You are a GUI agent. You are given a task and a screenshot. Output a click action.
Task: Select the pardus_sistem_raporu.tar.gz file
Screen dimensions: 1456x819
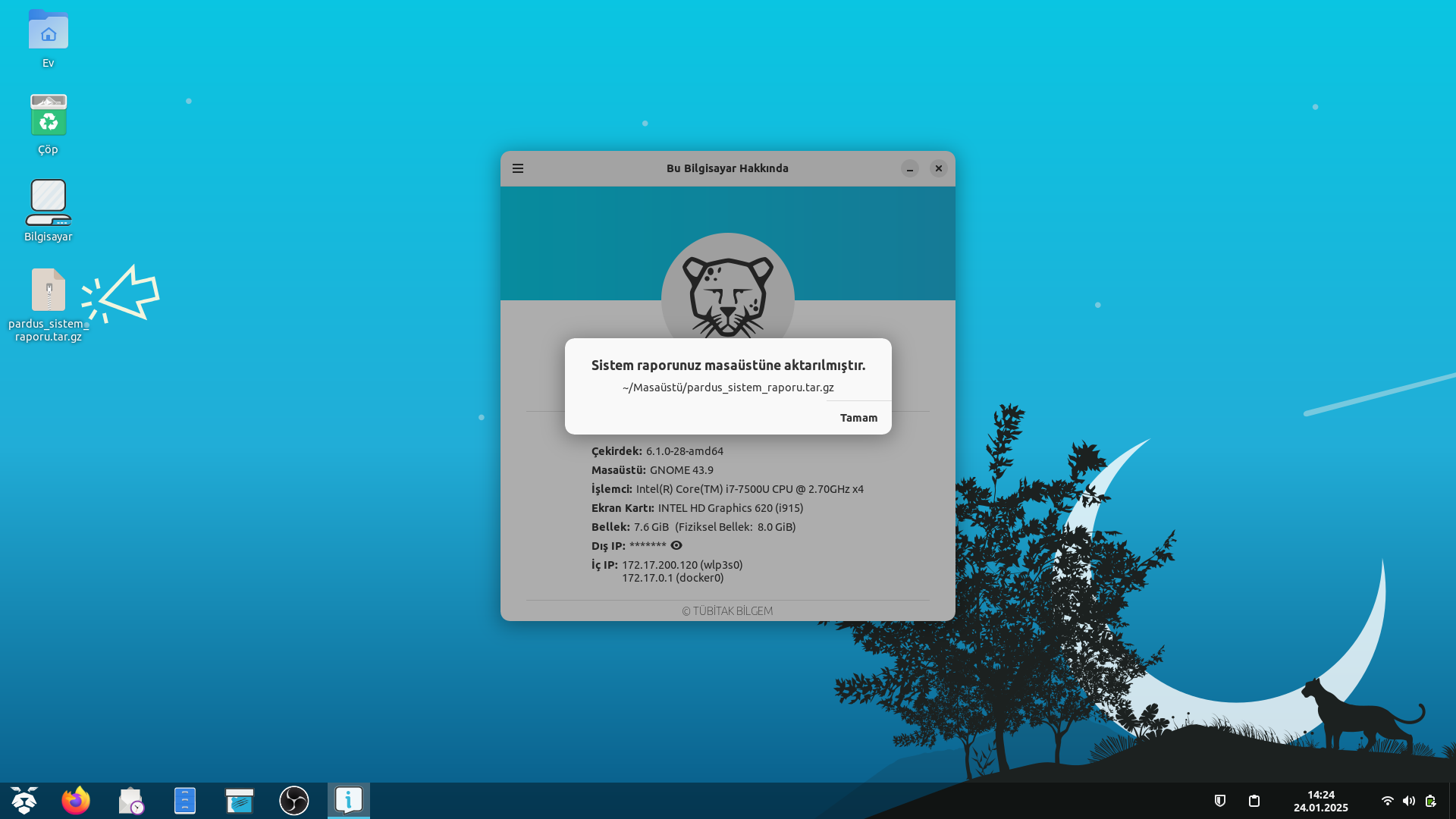pyautogui.click(x=49, y=291)
